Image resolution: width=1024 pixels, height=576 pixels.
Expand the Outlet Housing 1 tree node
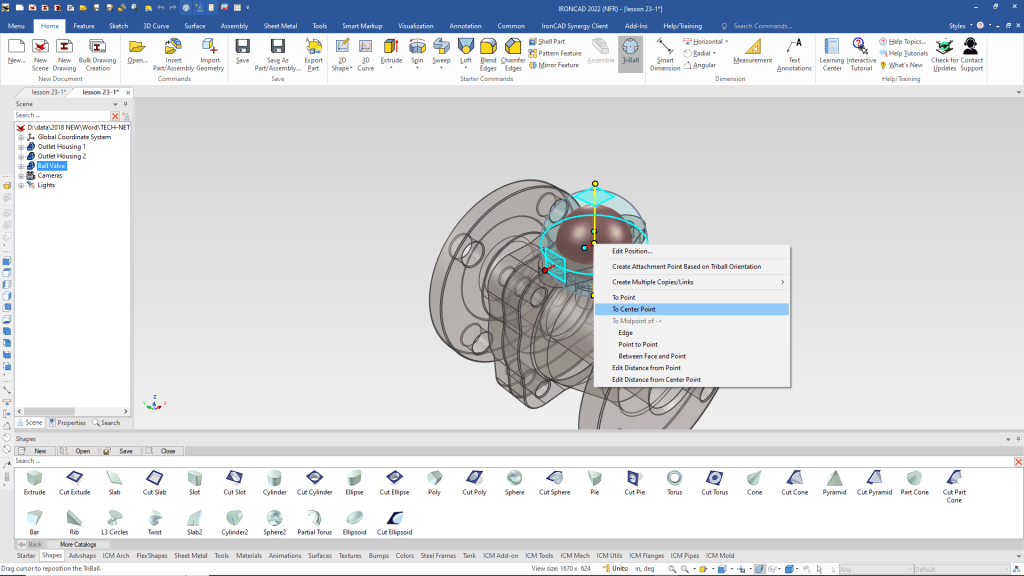coord(20,147)
